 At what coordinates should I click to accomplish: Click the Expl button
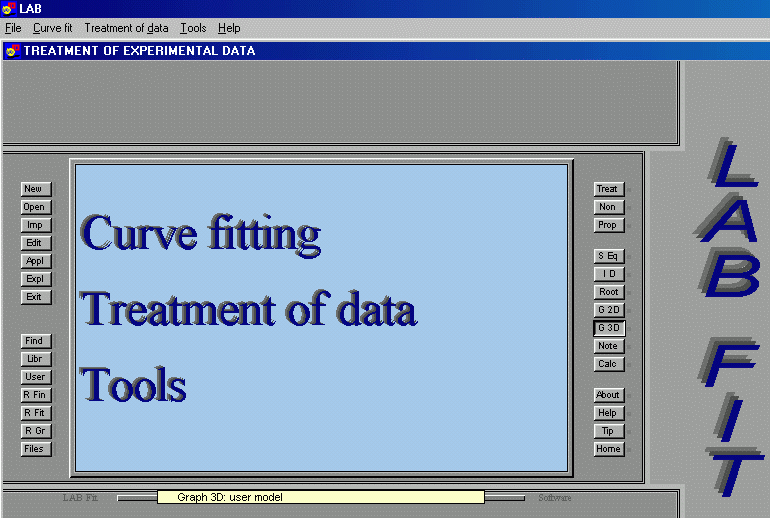click(x=36, y=279)
